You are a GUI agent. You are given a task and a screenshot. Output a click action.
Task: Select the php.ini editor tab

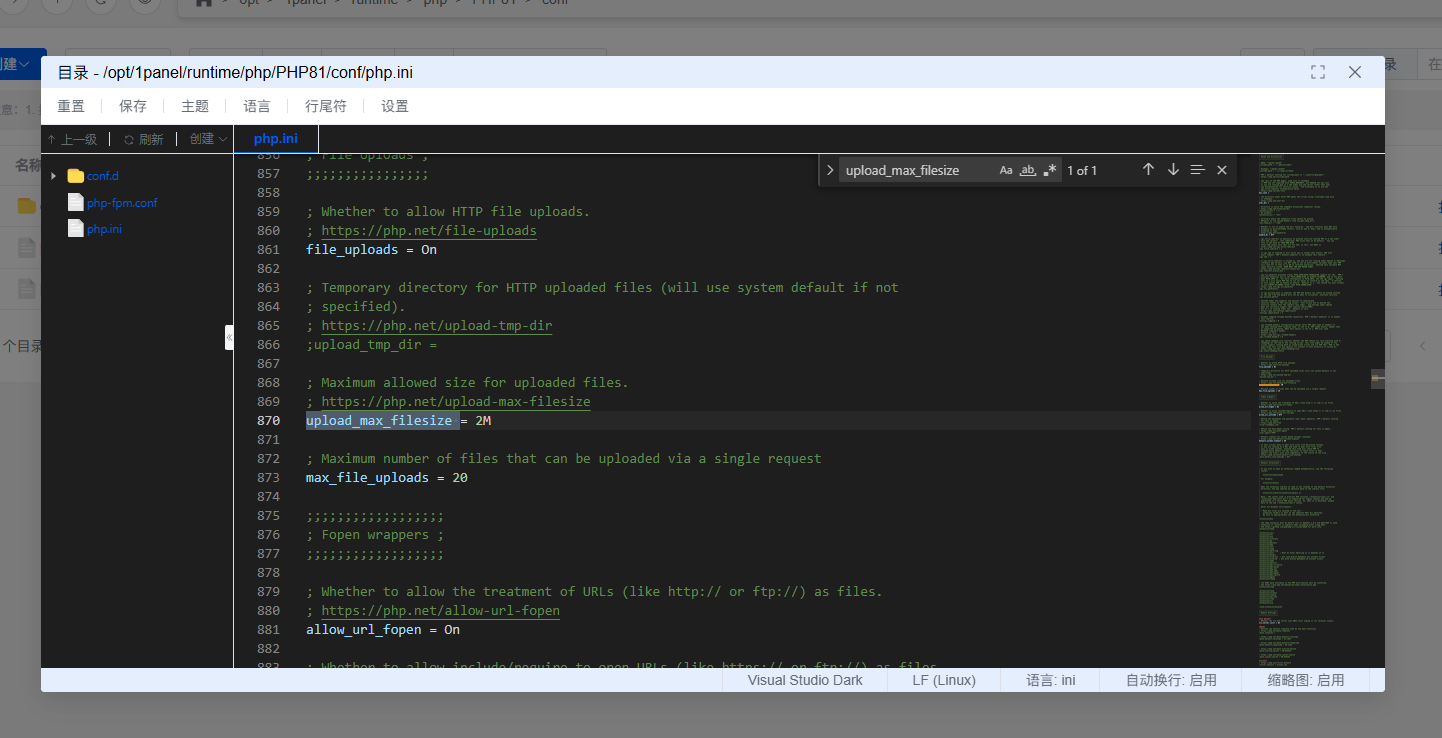[x=275, y=139]
